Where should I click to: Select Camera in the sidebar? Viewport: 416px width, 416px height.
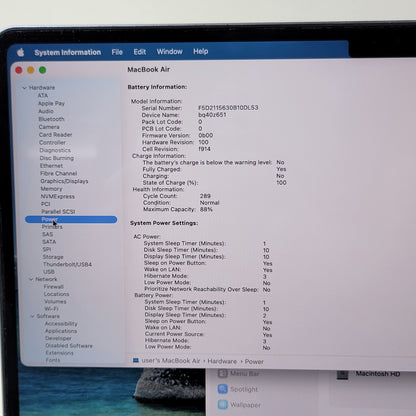tap(49, 127)
